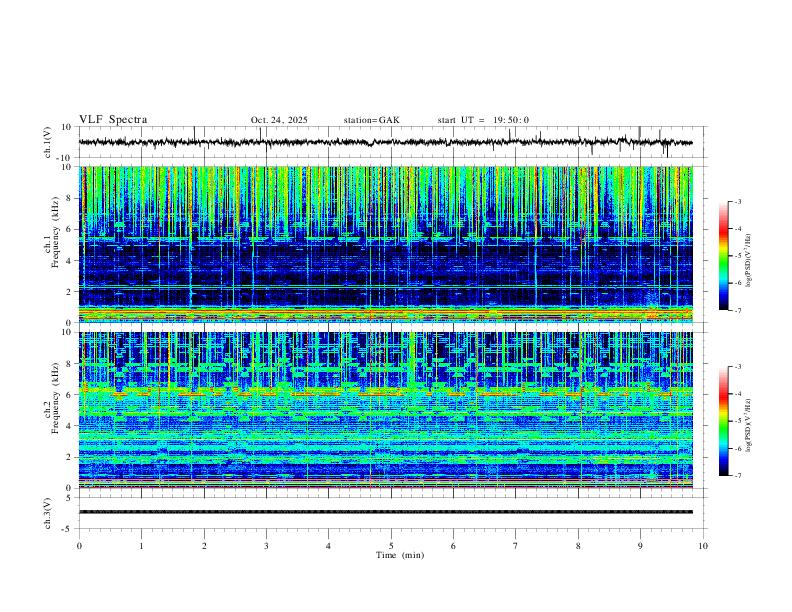Click the ch.2 "Frequency (kHz)" axis label
The width and height of the screenshot is (792, 612).
(x=56, y=398)
